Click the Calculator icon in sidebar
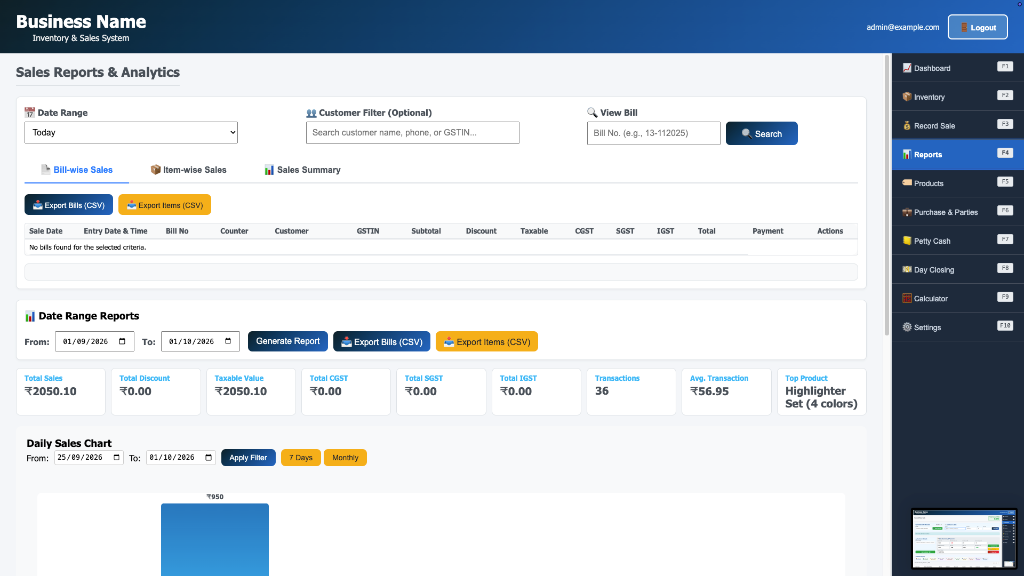This screenshot has width=1024, height=576. (x=907, y=298)
